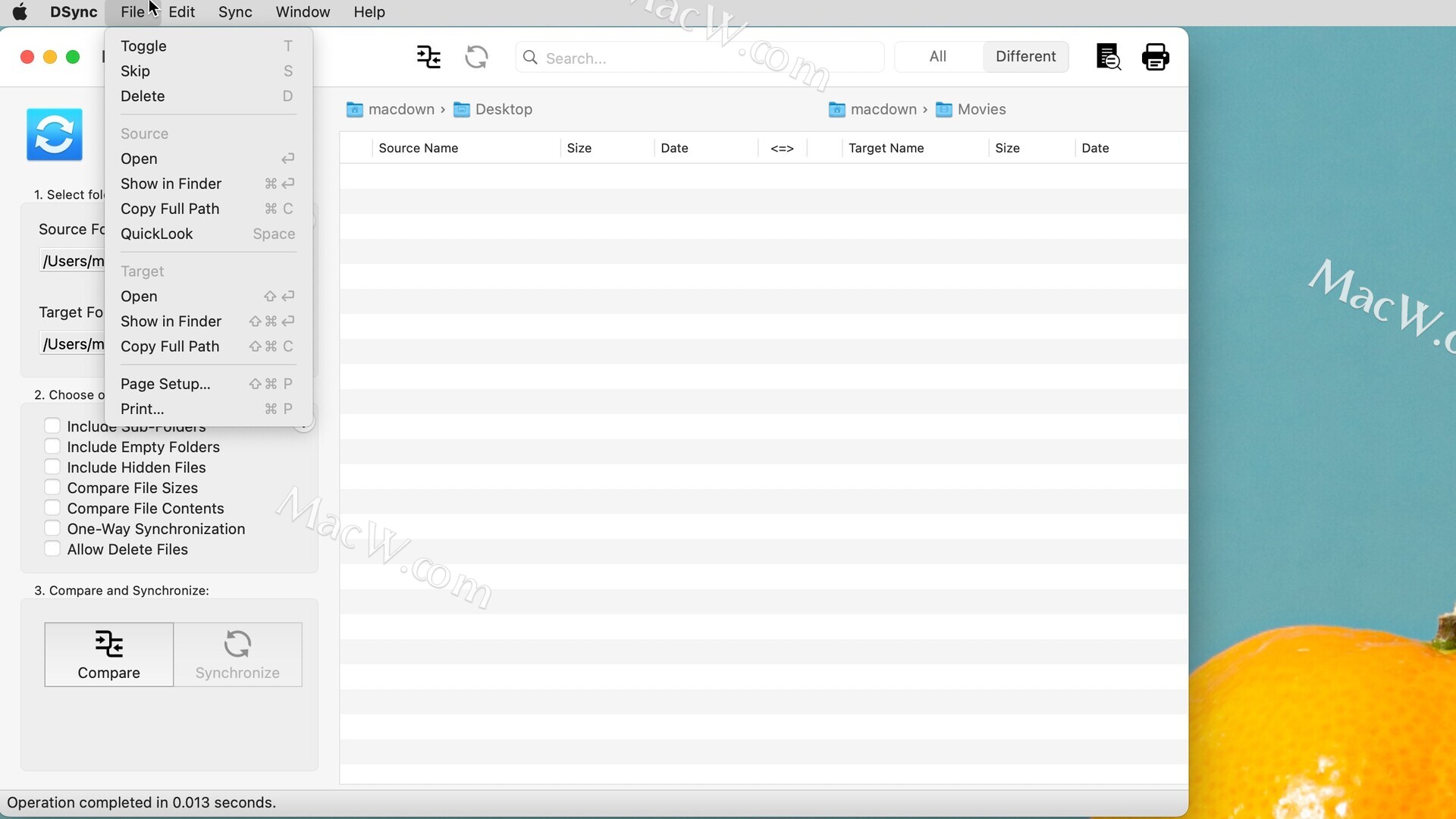Click the Target Folder path field

pyautogui.click(x=72, y=344)
